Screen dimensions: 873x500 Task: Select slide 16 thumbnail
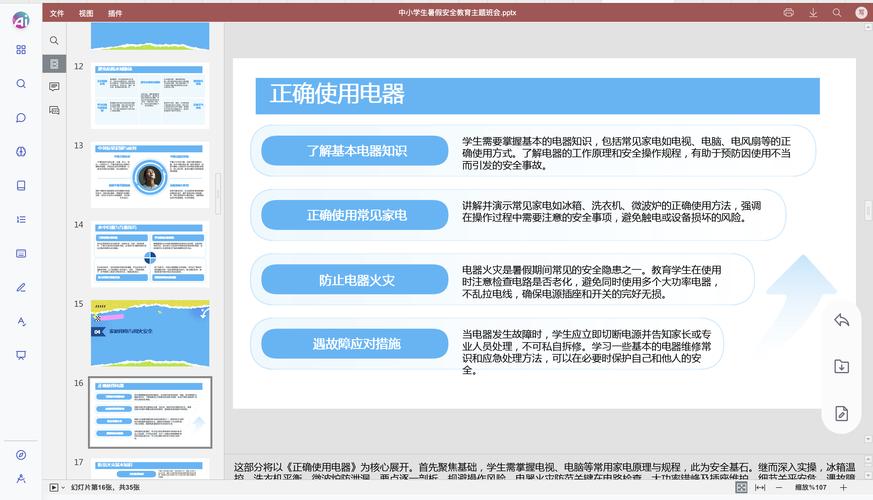[150, 412]
